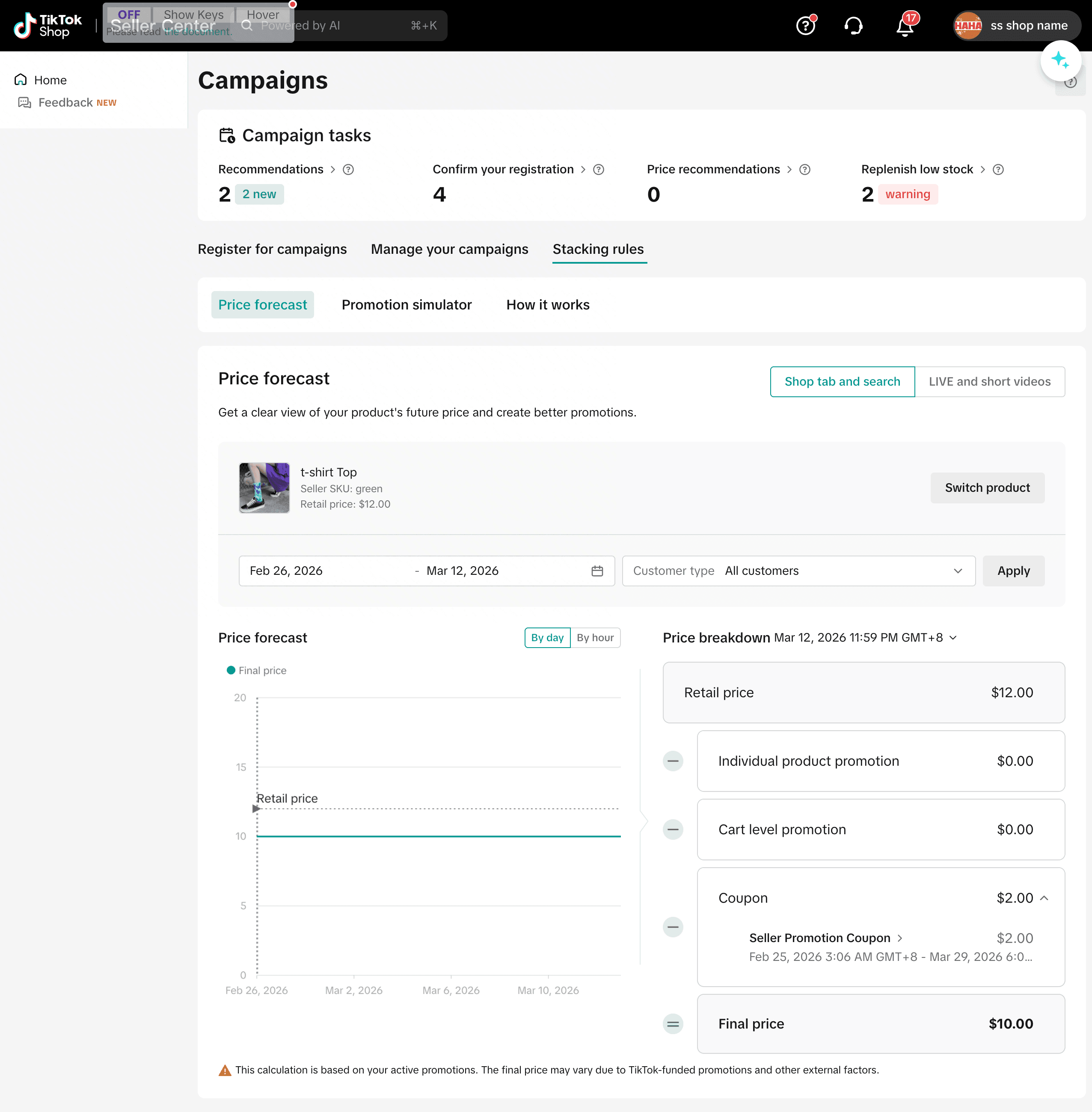The image size is (1092, 1112).
Task: Click info icon next to Recommendations
Action: 348,169
